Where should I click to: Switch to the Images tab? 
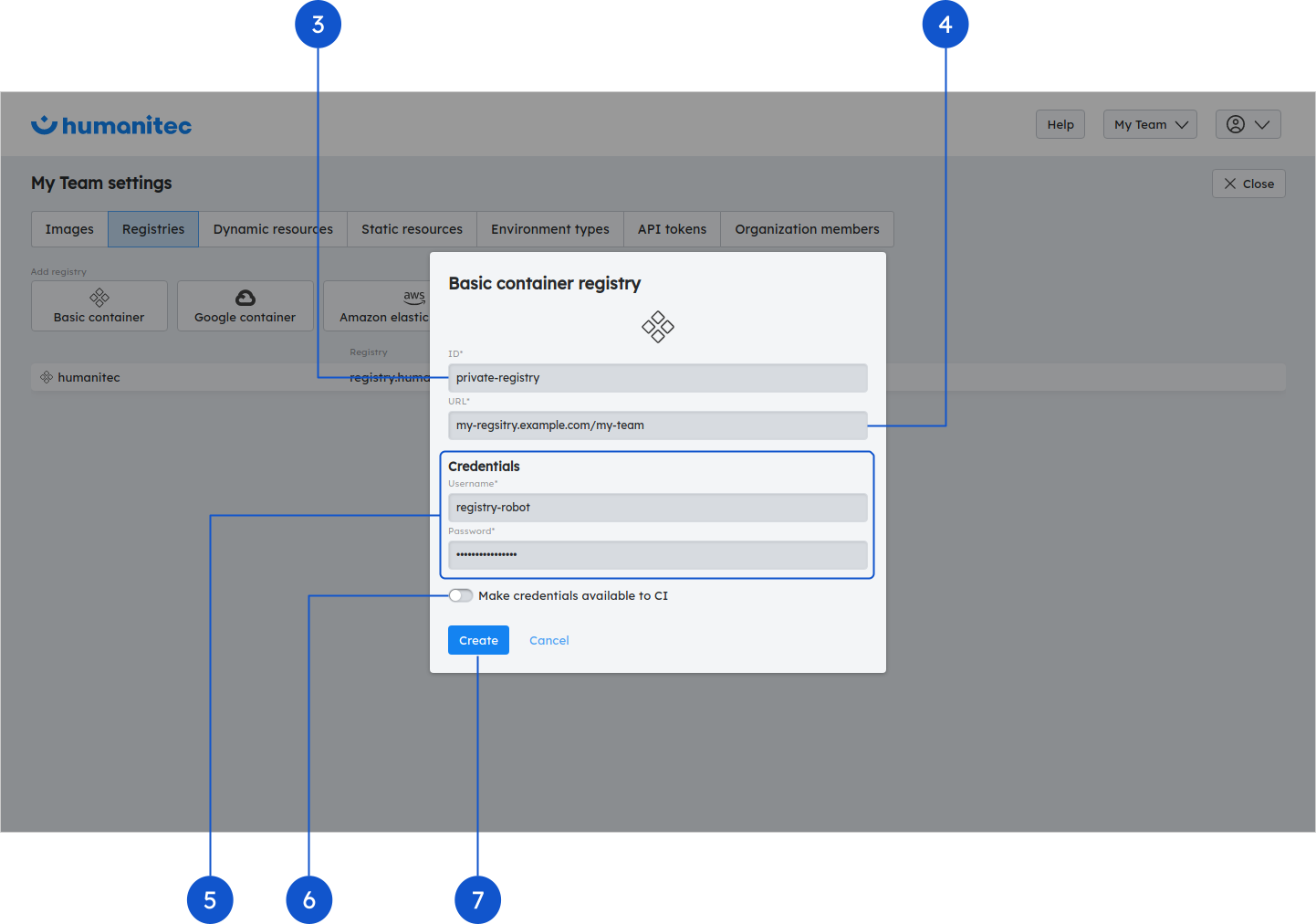tap(69, 229)
